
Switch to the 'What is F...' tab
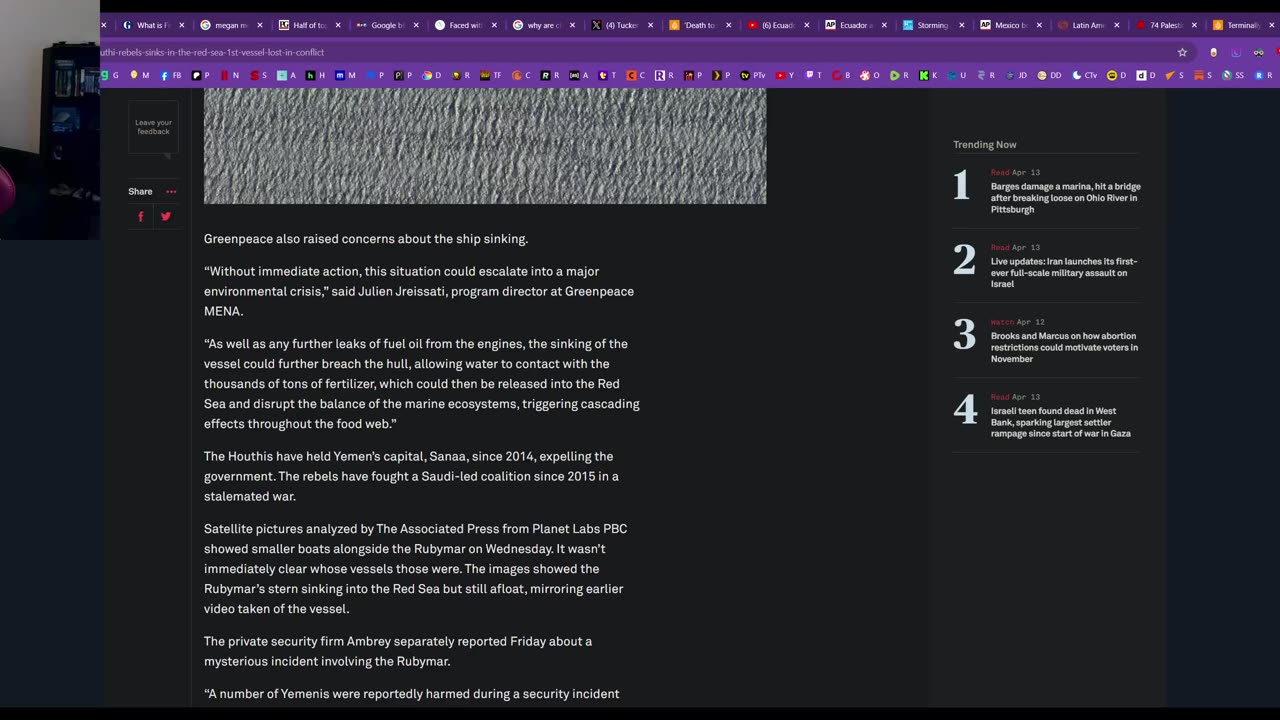tap(147, 25)
